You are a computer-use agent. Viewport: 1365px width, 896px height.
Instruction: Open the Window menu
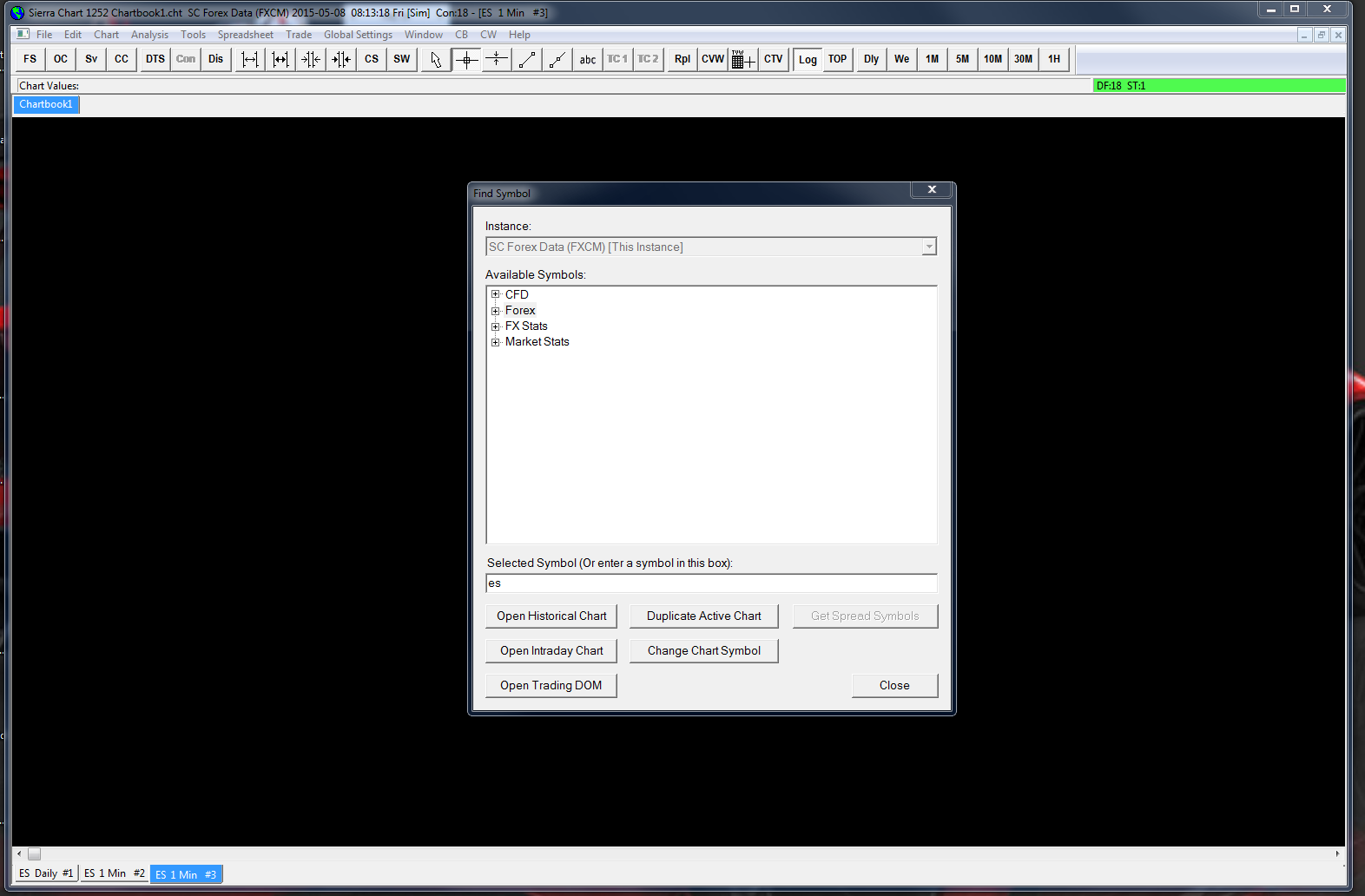[x=424, y=35]
